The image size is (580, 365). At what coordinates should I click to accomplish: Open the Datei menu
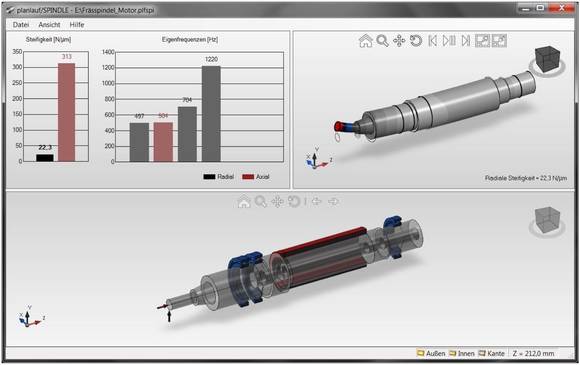click(x=21, y=25)
